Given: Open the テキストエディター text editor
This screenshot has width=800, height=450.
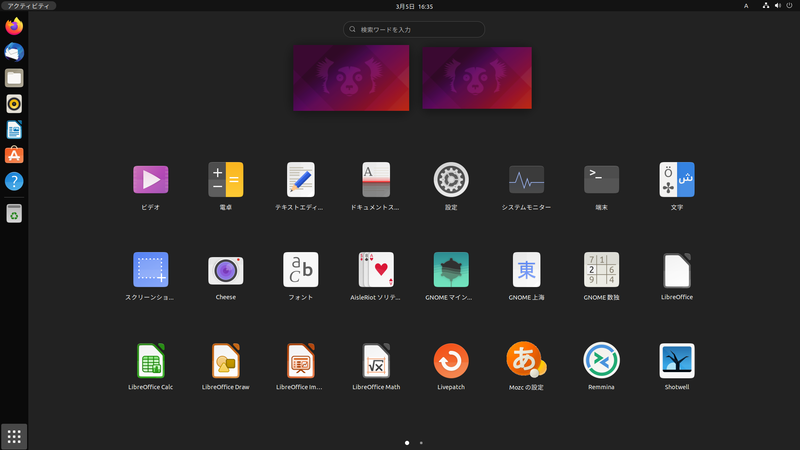Looking at the screenshot, I should tap(301, 180).
